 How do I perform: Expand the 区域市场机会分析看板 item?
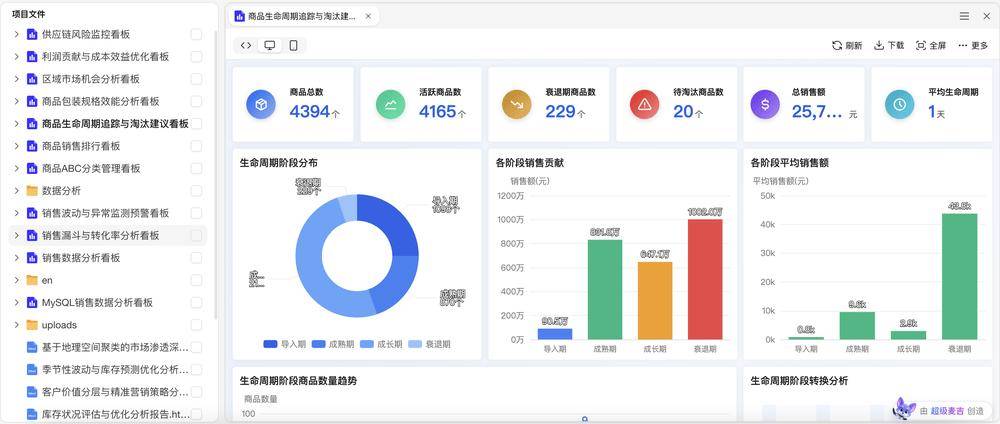[17, 79]
